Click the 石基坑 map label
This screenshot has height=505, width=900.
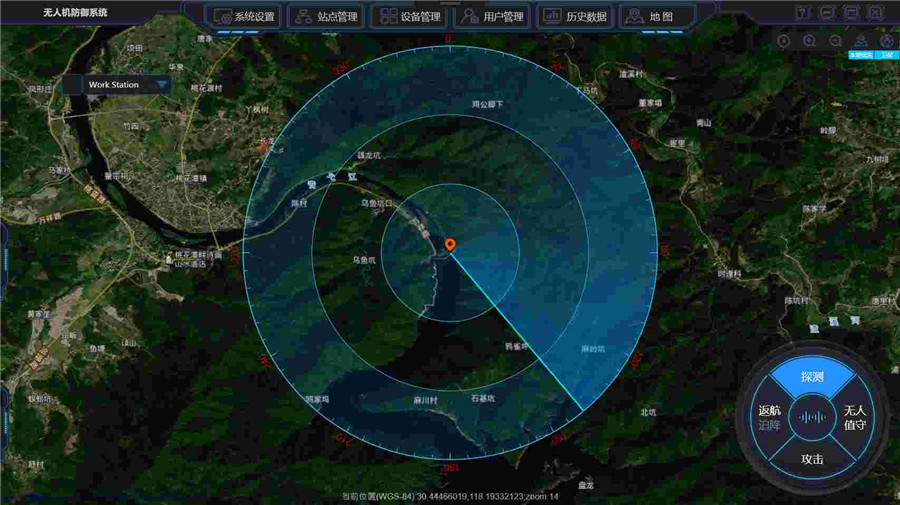pos(483,398)
